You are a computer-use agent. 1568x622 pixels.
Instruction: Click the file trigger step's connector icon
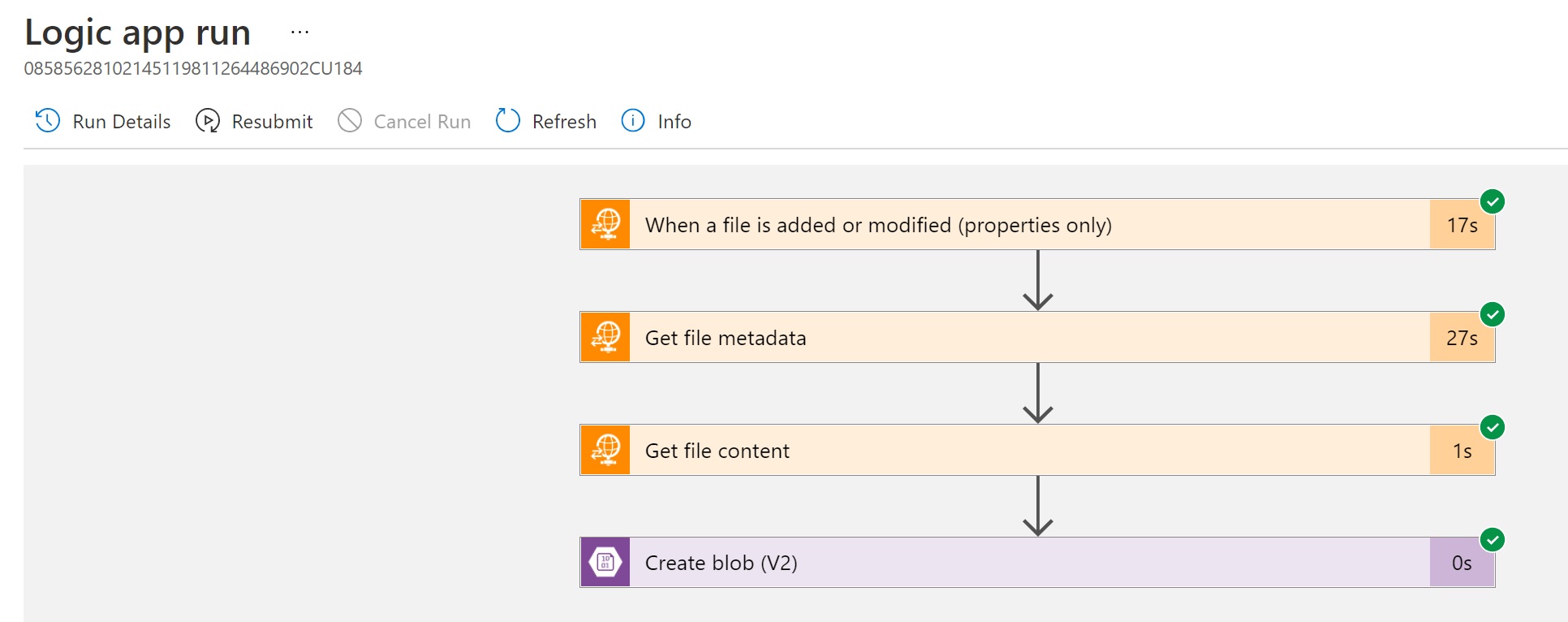[x=605, y=225]
